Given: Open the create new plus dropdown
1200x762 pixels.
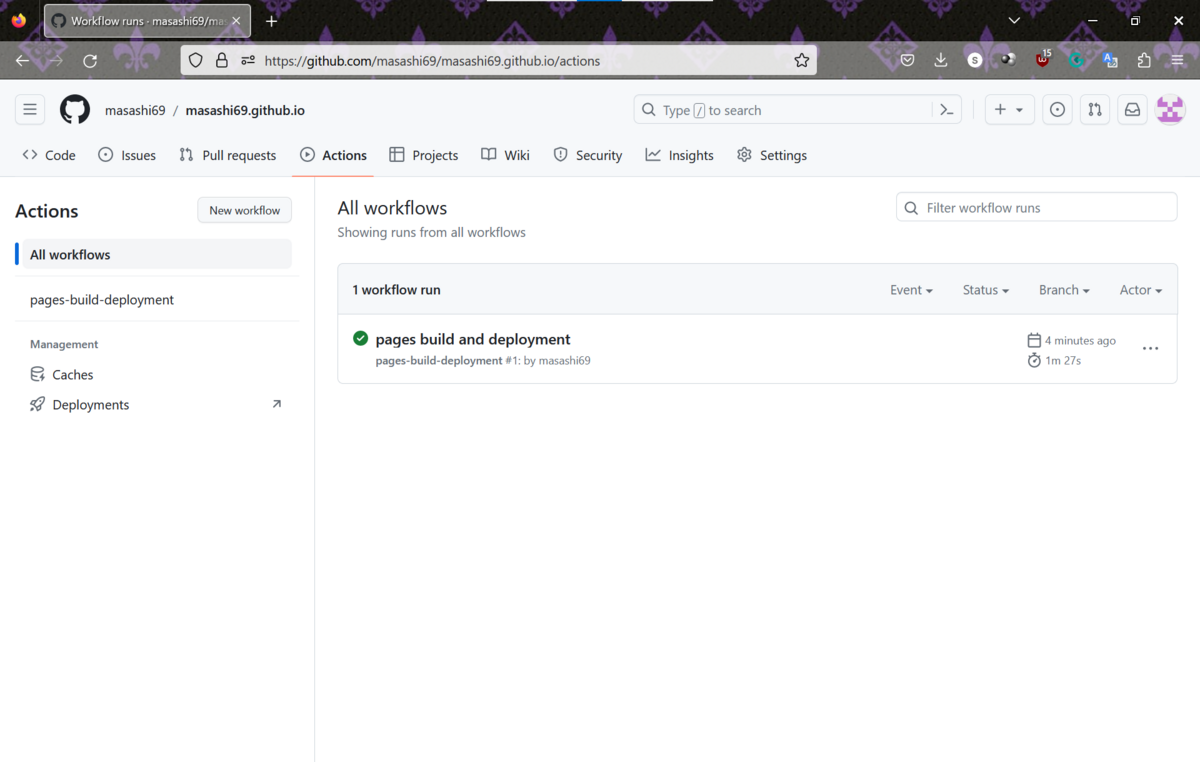Looking at the screenshot, I should coord(1009,110).
